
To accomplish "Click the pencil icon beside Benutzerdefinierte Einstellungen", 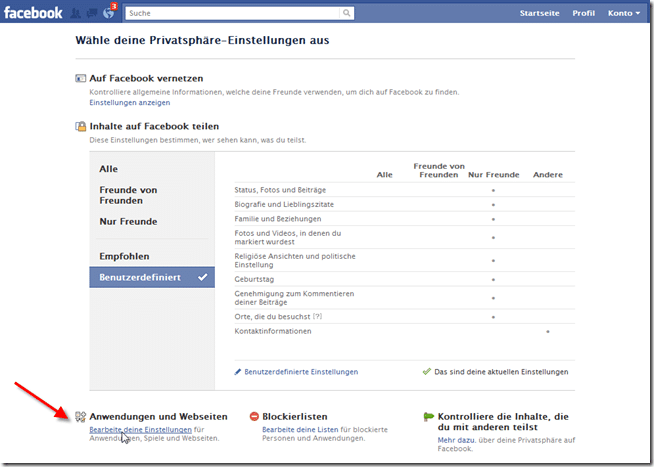I will click(x=238, y=372).
